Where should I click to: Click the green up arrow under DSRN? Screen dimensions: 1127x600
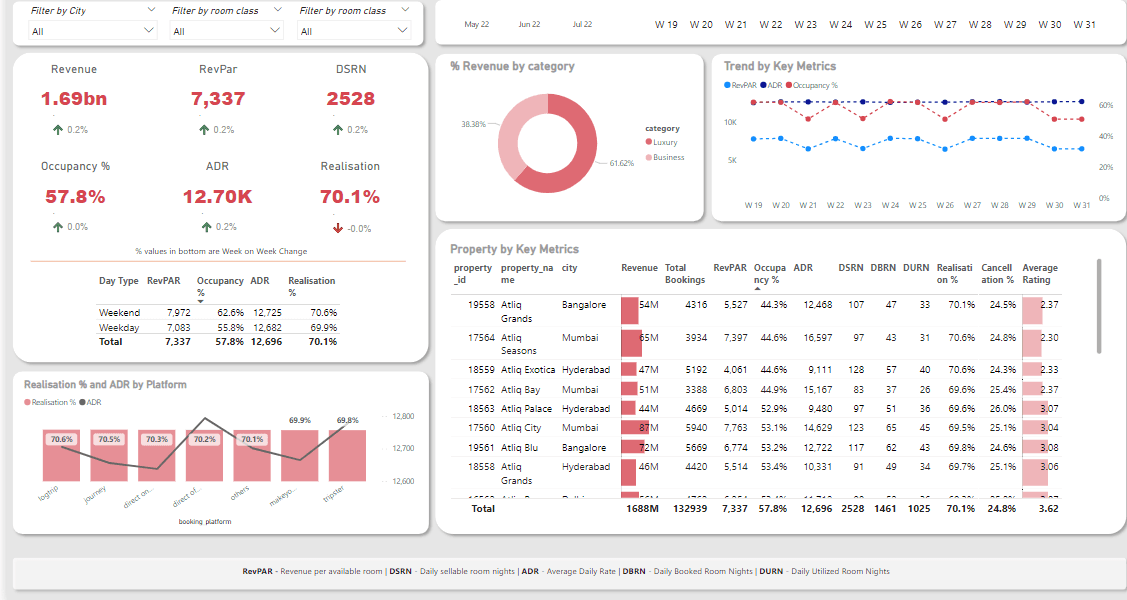[338, 130]
